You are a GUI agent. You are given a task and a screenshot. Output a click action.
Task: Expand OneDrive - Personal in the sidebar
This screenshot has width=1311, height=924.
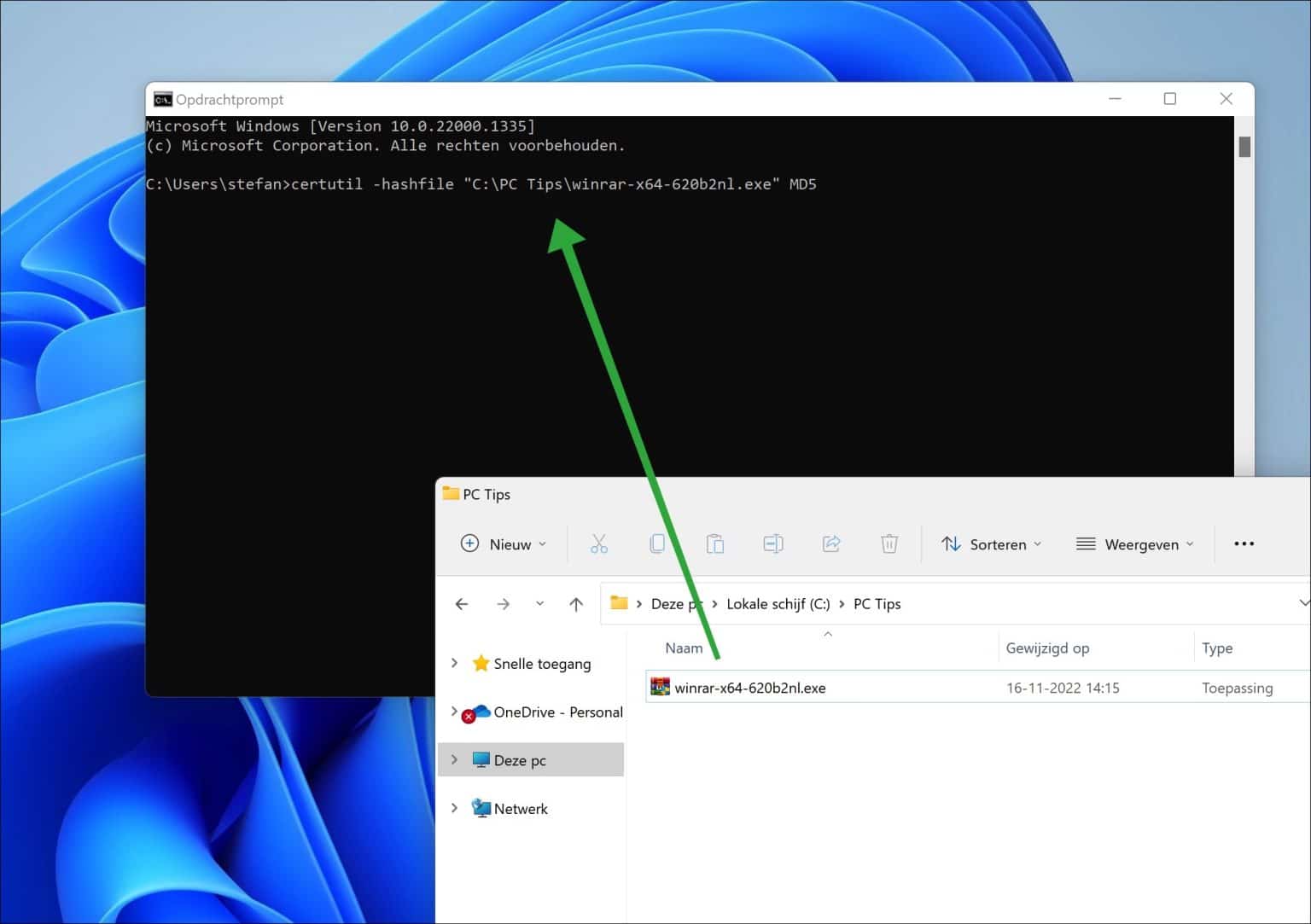453,712
